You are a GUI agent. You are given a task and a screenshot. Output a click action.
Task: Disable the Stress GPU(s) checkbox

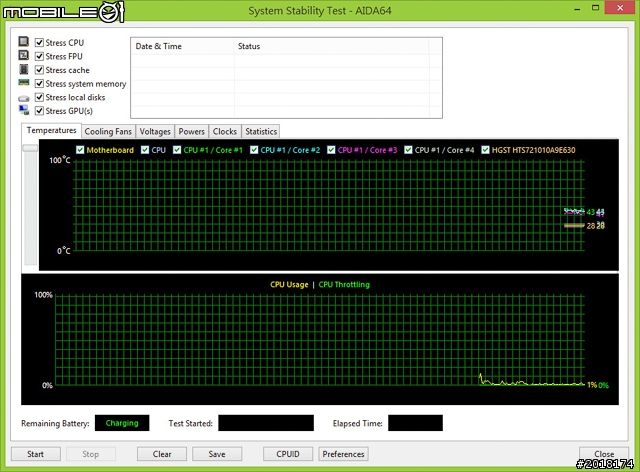tap(39, 111)
